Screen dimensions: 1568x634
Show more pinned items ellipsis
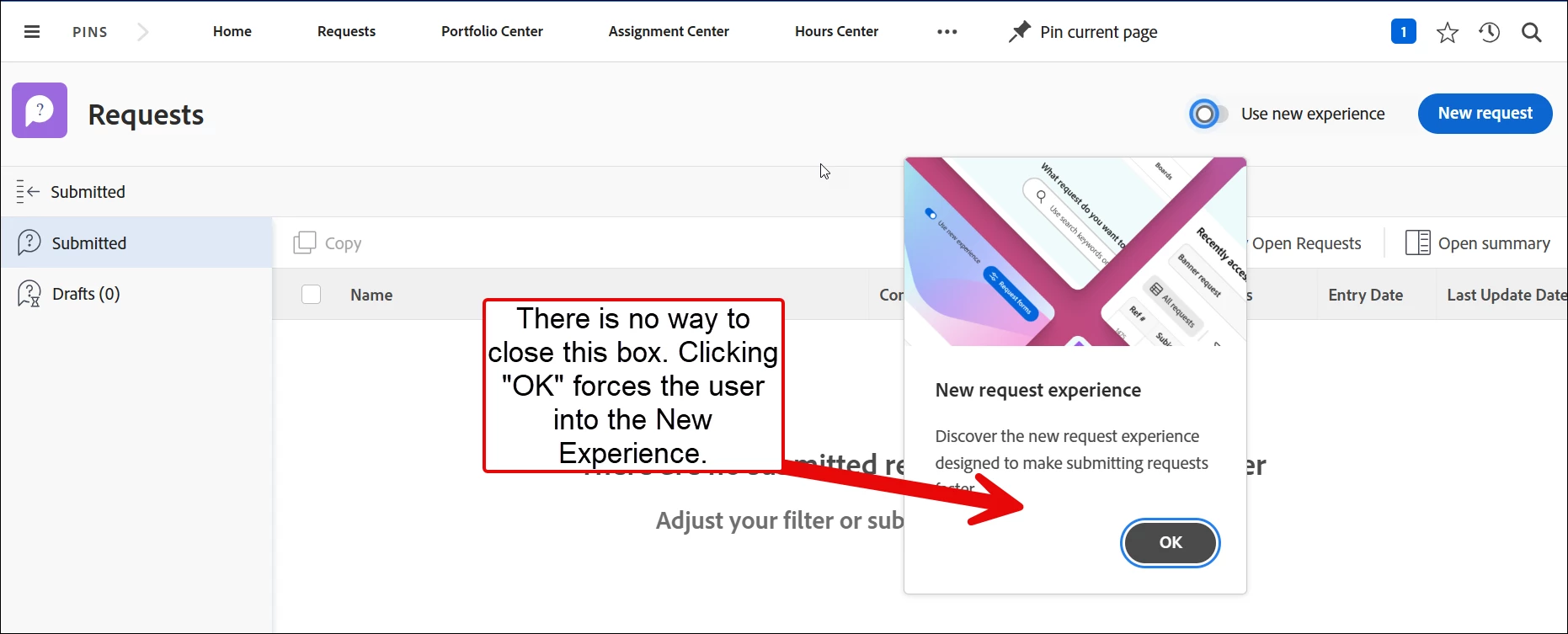click(x=947, y=32)
